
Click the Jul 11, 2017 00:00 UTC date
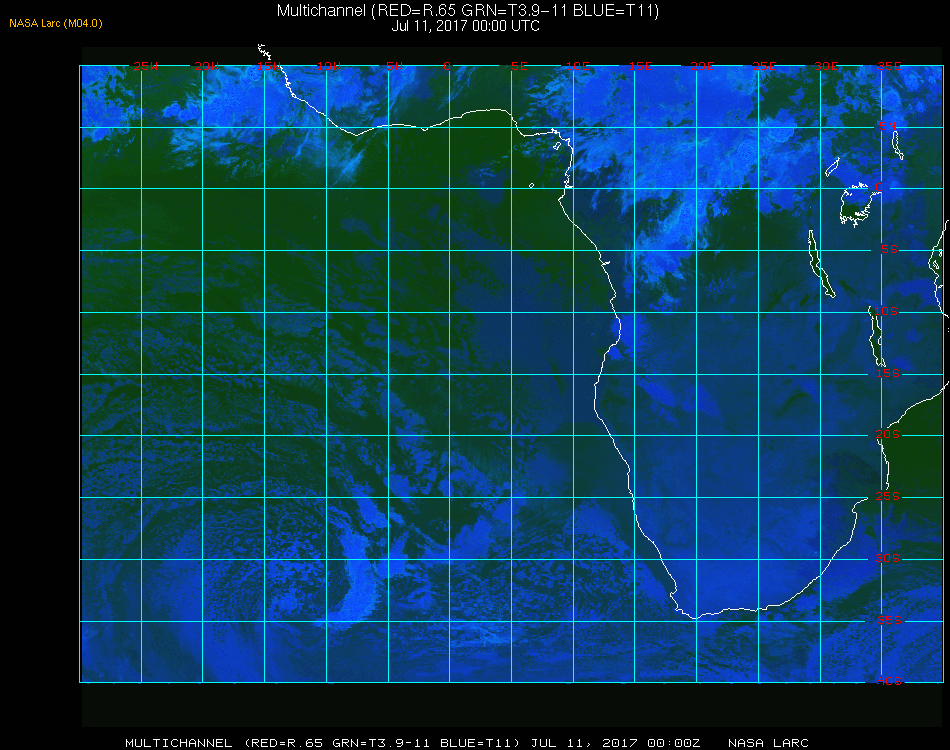click(465, 26)
